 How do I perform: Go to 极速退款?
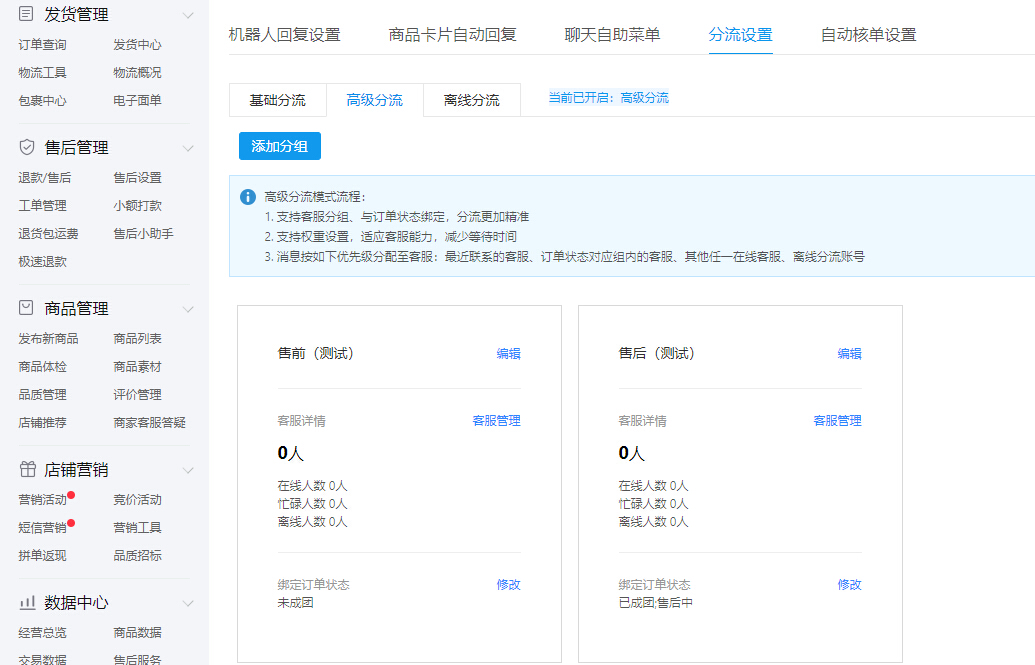(43, 262)
